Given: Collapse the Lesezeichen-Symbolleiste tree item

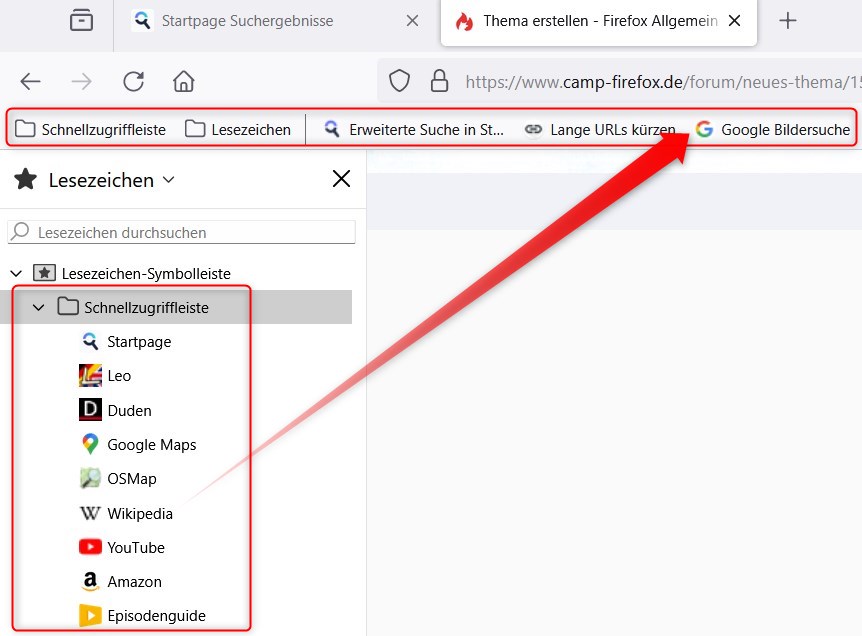Looking at the screenshot, I should click(x=15, y=272).
